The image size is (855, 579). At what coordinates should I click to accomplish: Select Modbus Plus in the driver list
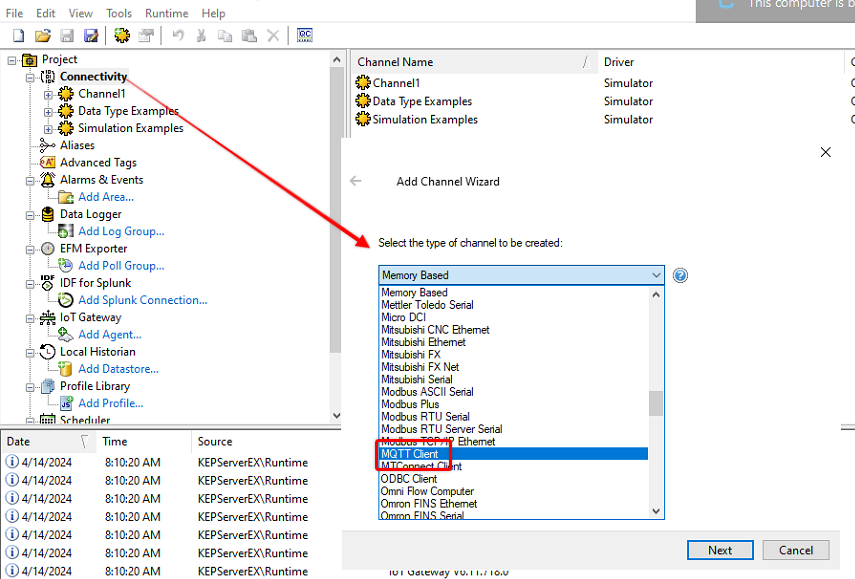click(x=514, y=404)
